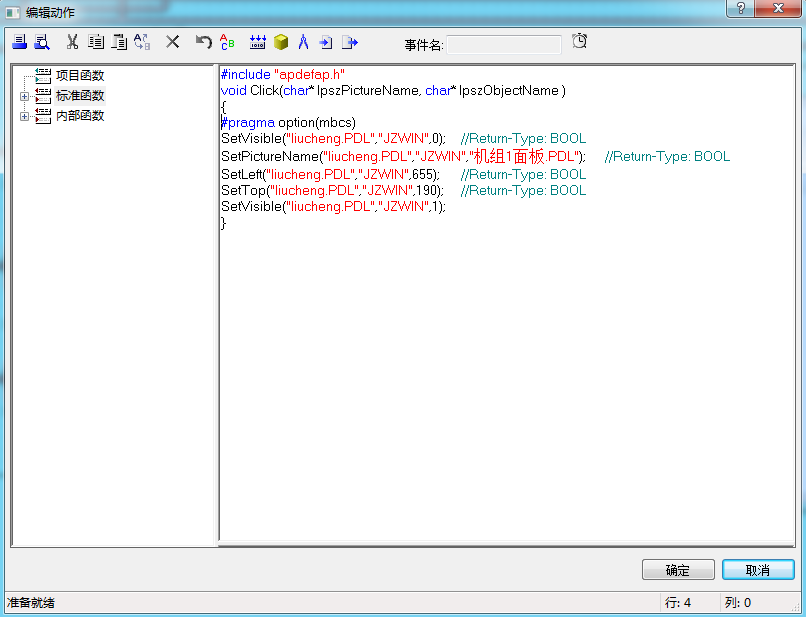
Task: Import action with arrow-in icon
Action: click(326, 42)
